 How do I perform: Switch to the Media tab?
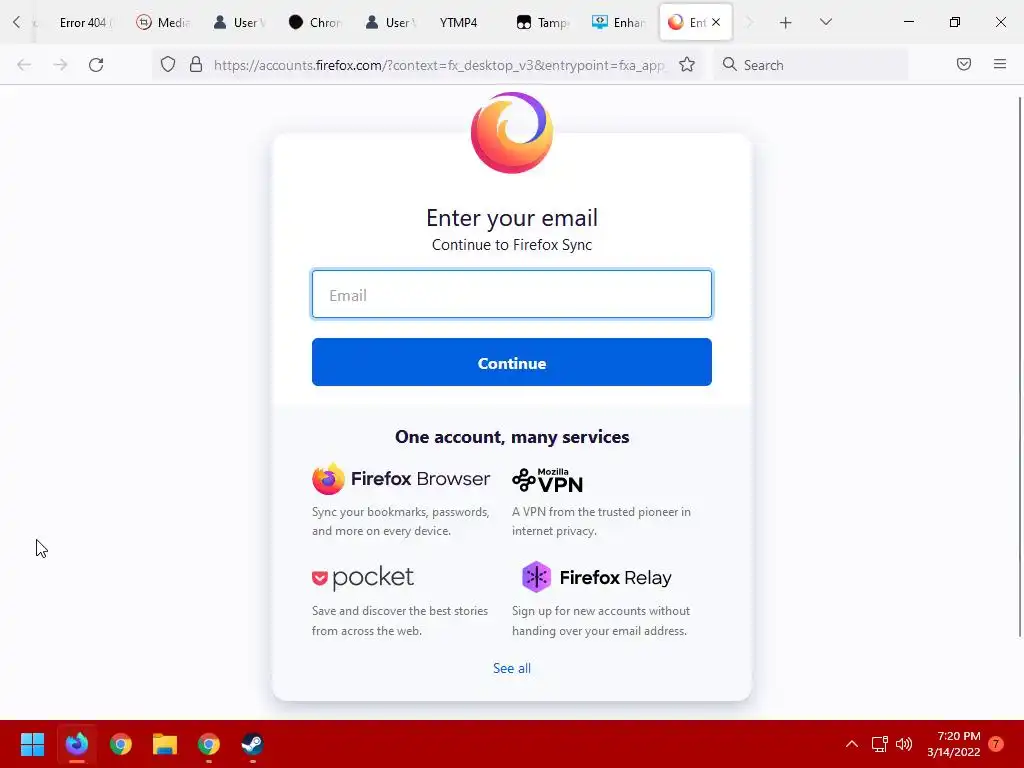pyautogui.click(x=163, y=23)
